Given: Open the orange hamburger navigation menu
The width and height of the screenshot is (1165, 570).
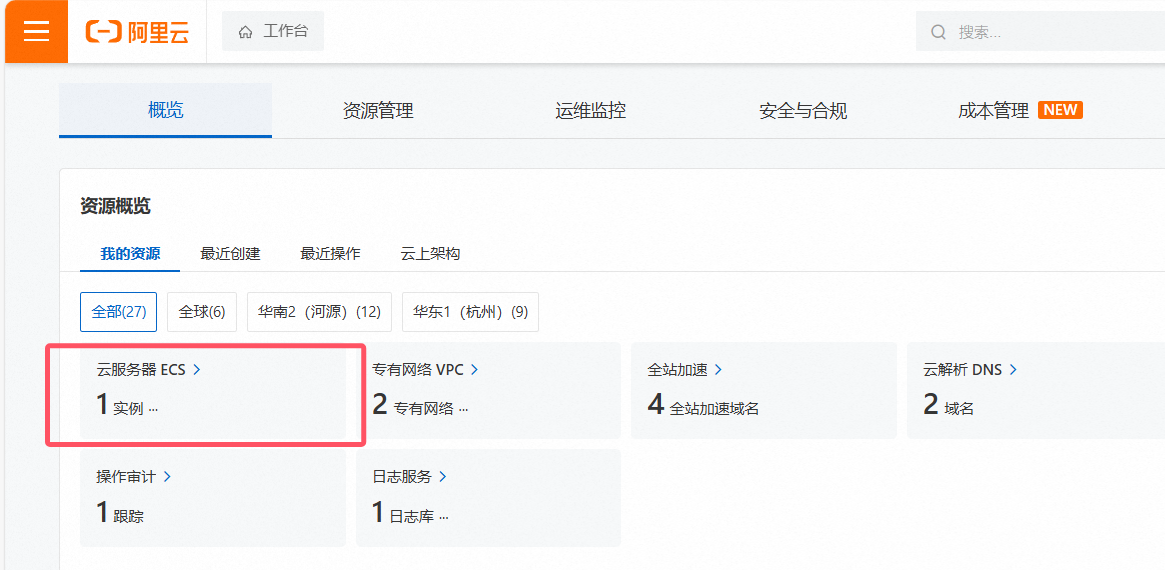Looking at the screenshot, I should 36,31.
